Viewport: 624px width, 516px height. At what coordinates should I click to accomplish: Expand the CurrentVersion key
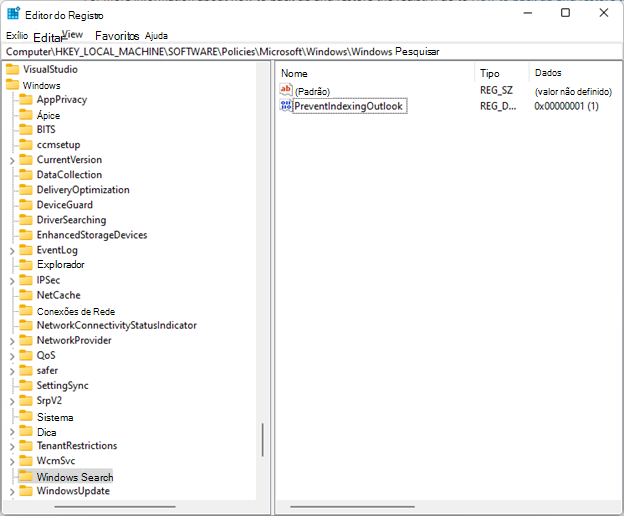(x=12, y=161)
